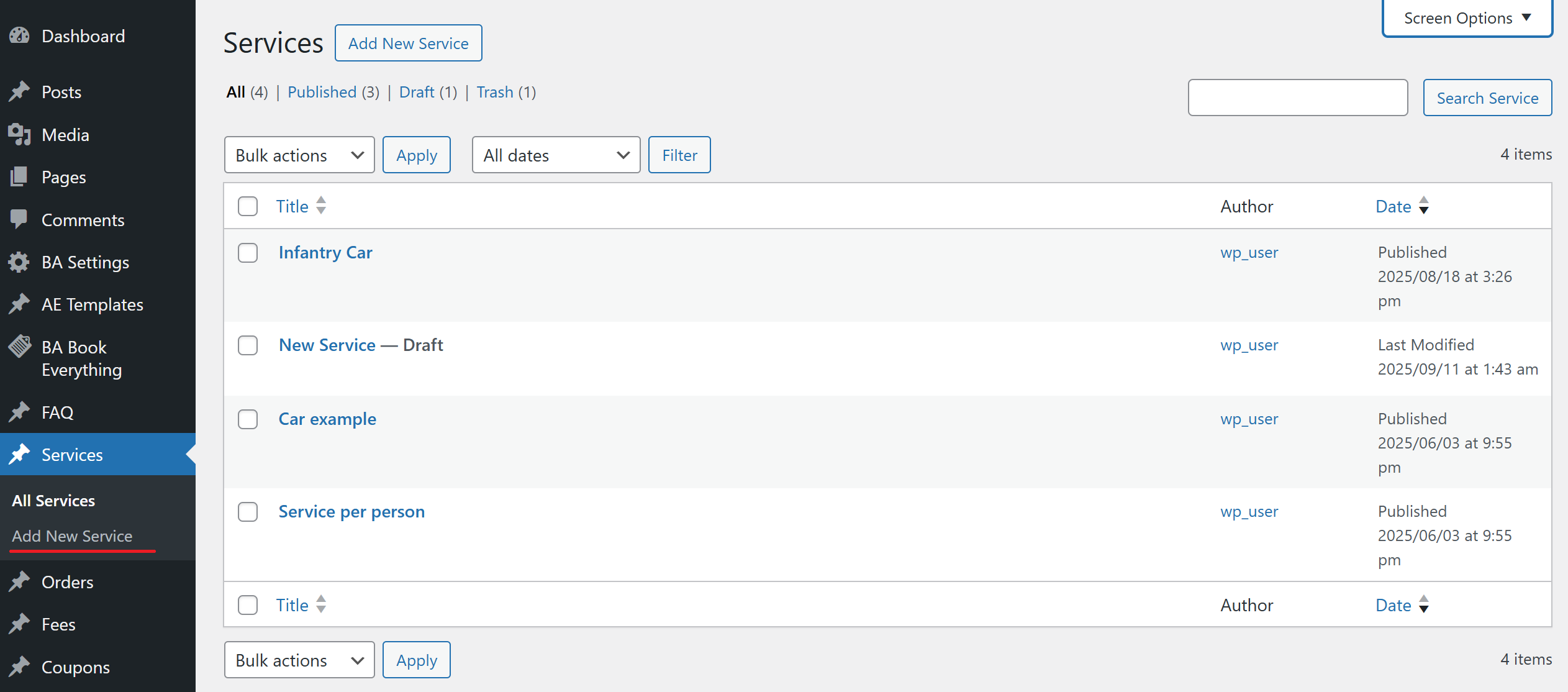The height and width of the screenshot is (692, 1568).
Task: Expand the Screen Options panel
Action: (x=1467, y=19)
